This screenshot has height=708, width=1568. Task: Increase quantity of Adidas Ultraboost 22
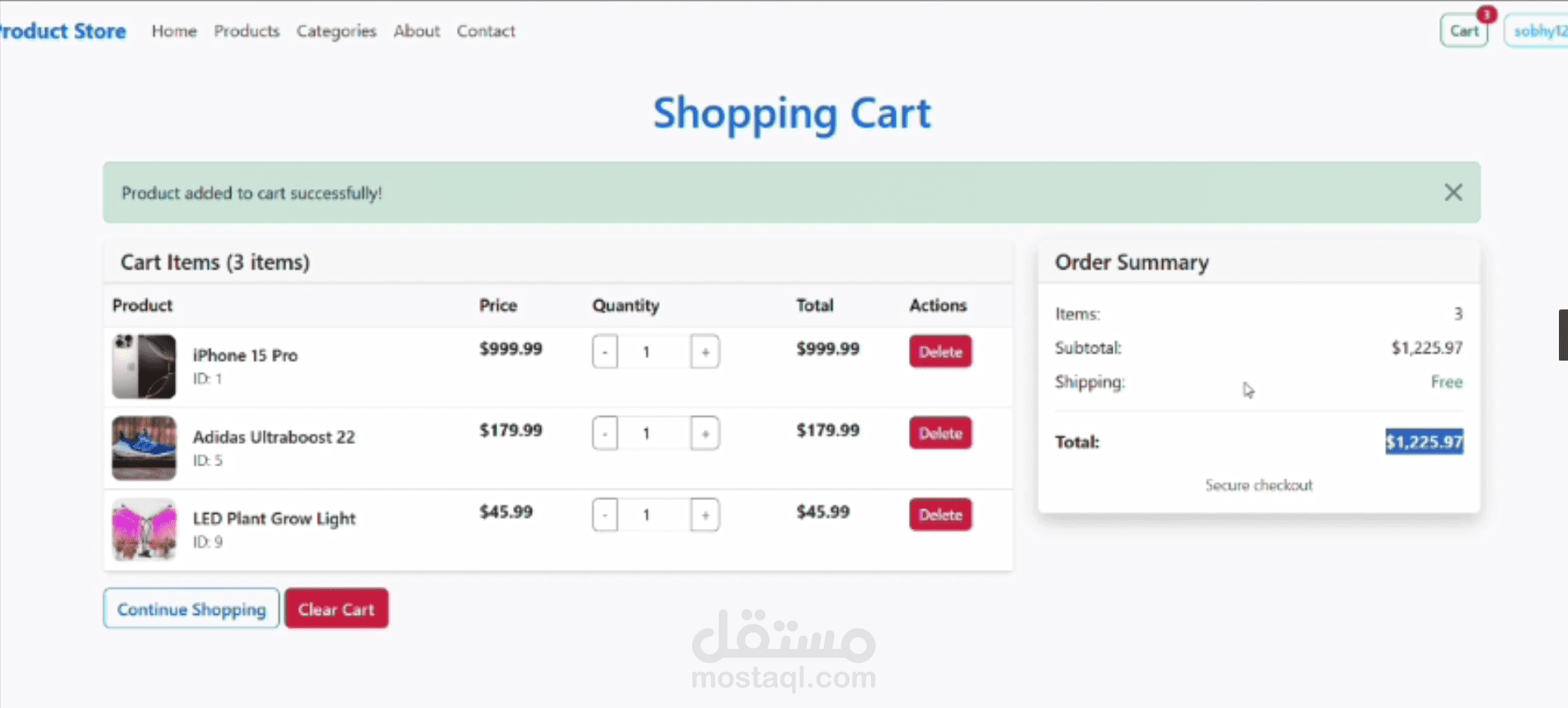705,433
